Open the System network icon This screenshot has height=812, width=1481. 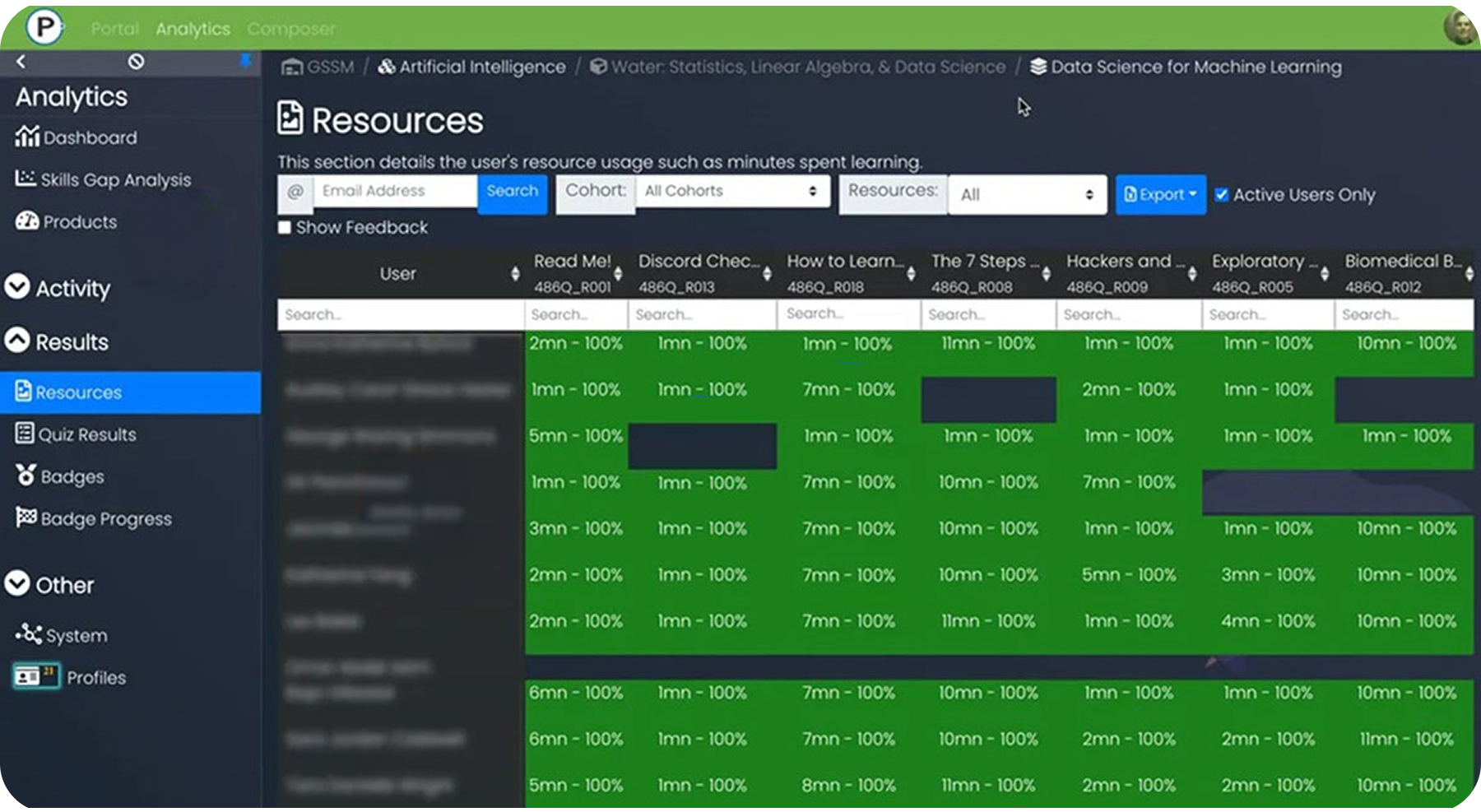click(28, 634)
